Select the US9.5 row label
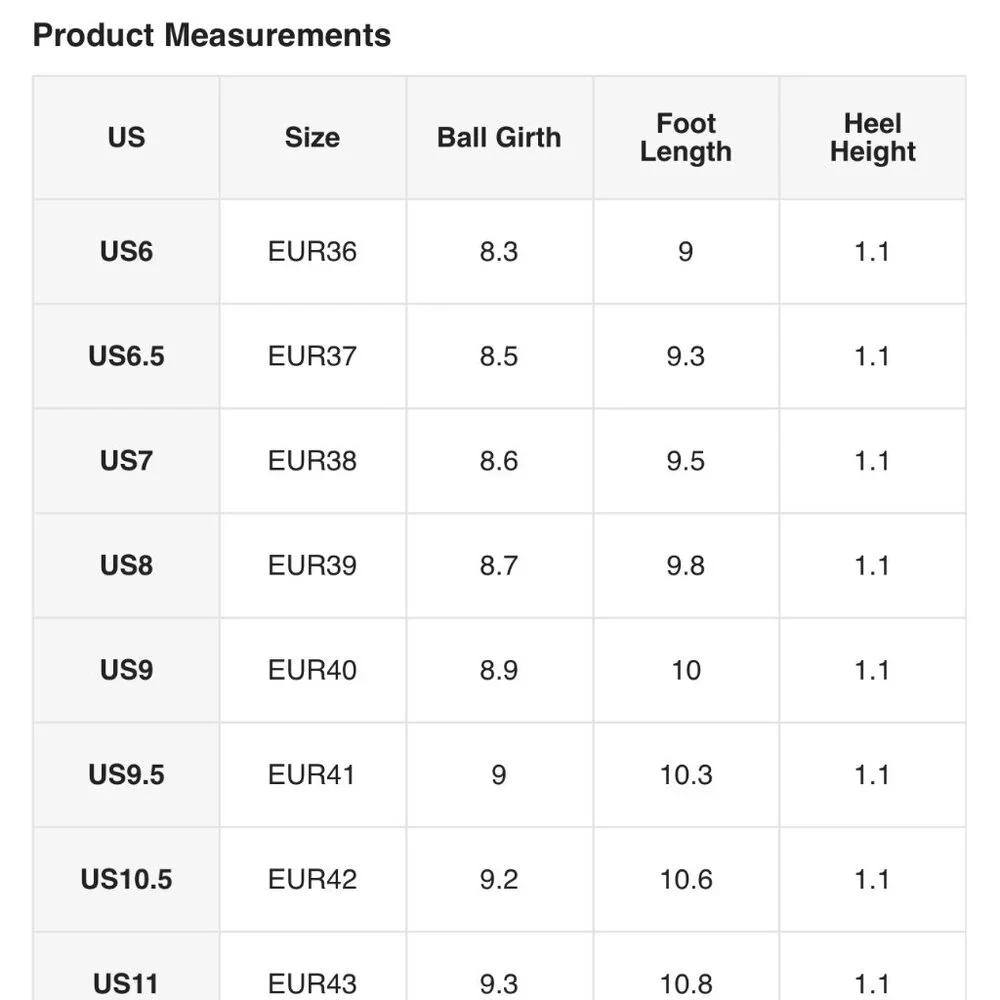Screen dimensions: 1000x1000 pos(126,775)
